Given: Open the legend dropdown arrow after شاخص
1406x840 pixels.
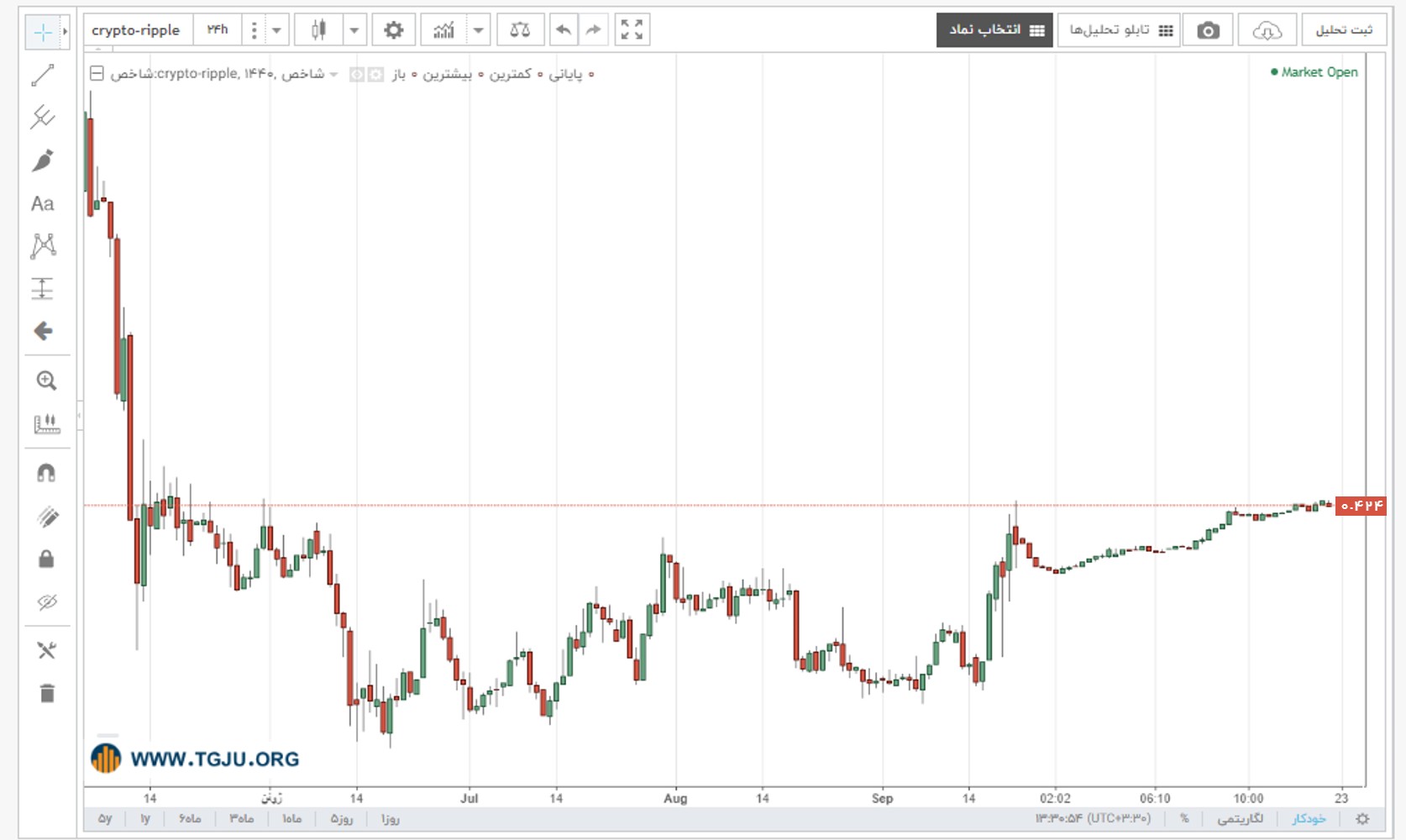Looking at the screenshot, I should (333, 75).
